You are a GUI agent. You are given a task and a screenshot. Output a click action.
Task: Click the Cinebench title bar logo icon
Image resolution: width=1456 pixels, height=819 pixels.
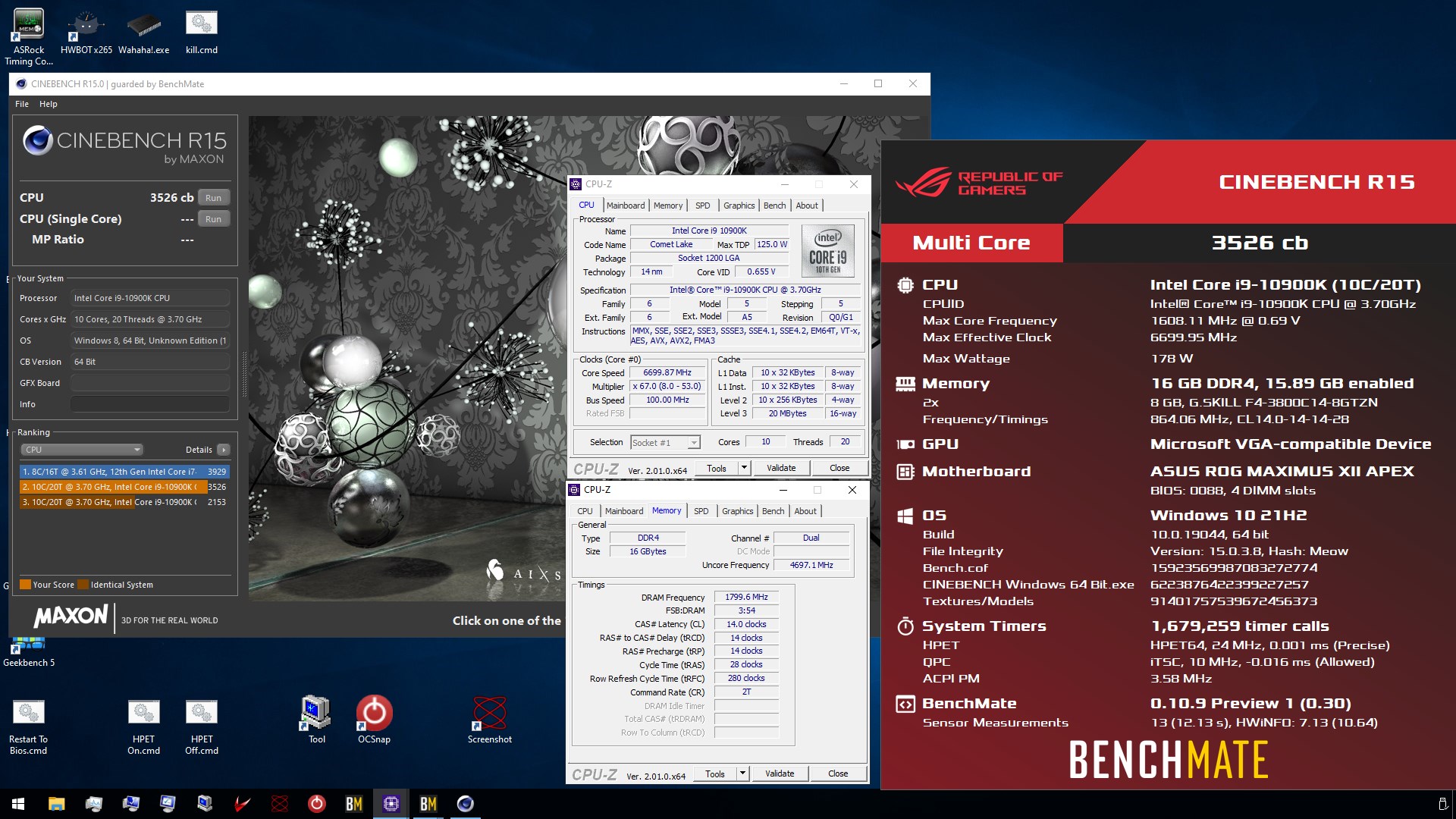tap(21, 84)
